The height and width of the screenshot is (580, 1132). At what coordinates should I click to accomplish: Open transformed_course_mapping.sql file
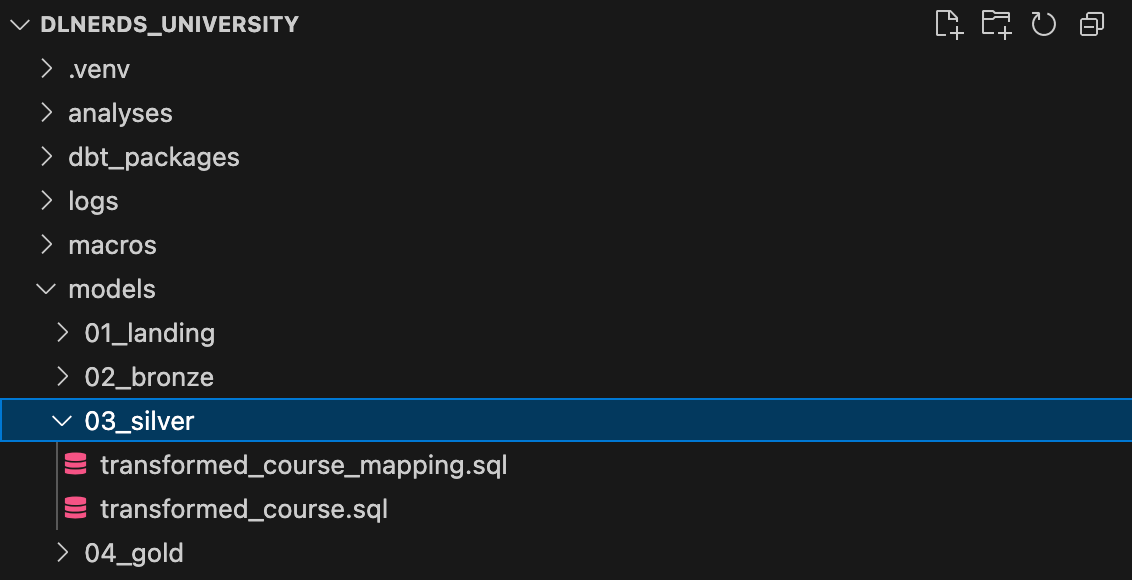point(303,465)
